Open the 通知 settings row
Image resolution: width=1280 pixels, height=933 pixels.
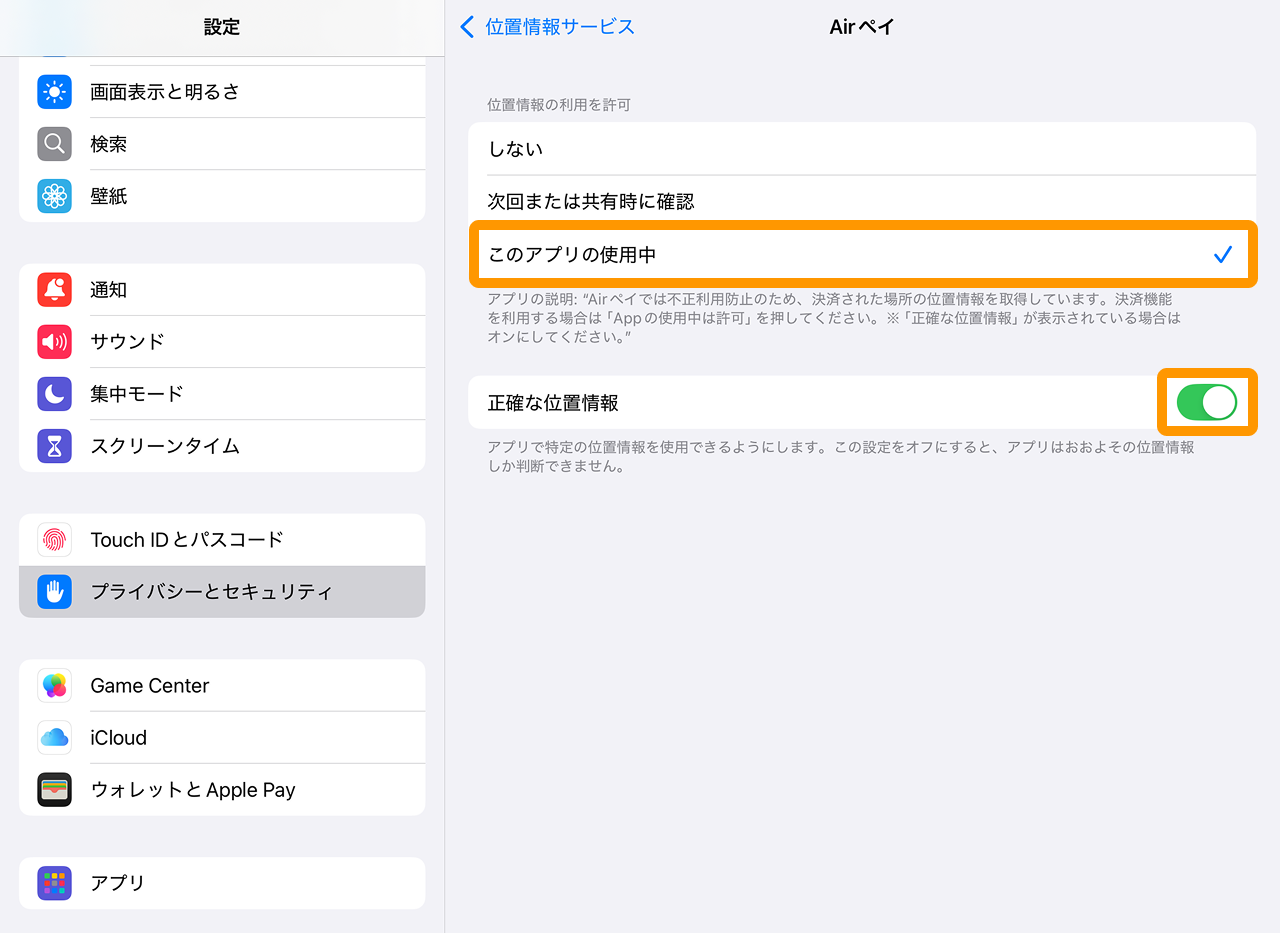click(x=222, y=290)
